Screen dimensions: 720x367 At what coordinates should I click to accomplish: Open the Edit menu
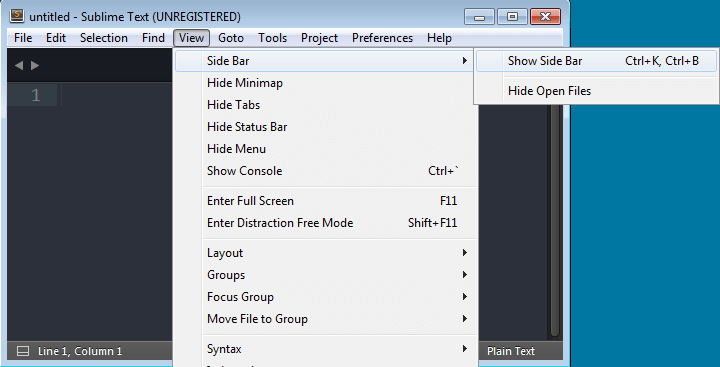pos(56,38)
